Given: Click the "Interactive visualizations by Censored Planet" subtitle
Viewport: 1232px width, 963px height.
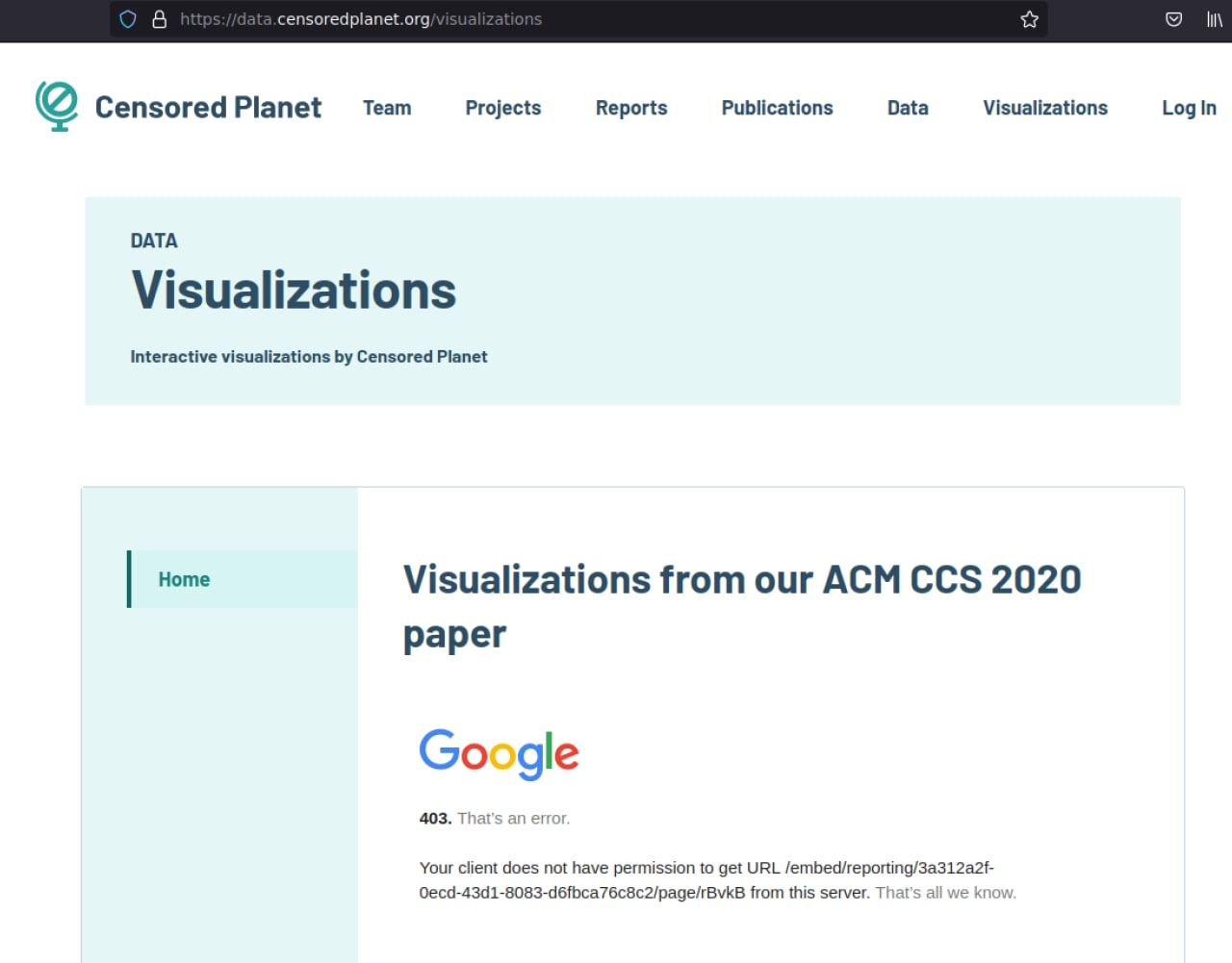Looking at the screenshot, I should (309, 356).
